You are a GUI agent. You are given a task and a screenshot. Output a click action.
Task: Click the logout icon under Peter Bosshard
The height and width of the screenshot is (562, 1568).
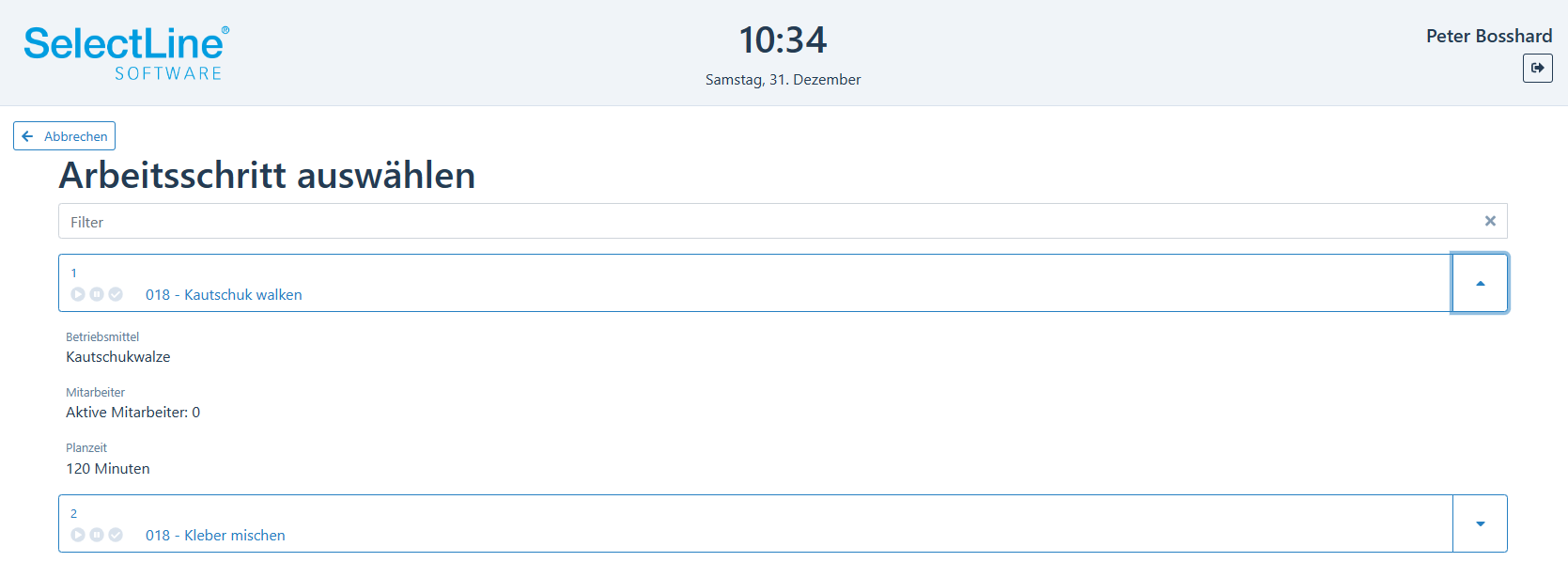tap(1537, 68)
